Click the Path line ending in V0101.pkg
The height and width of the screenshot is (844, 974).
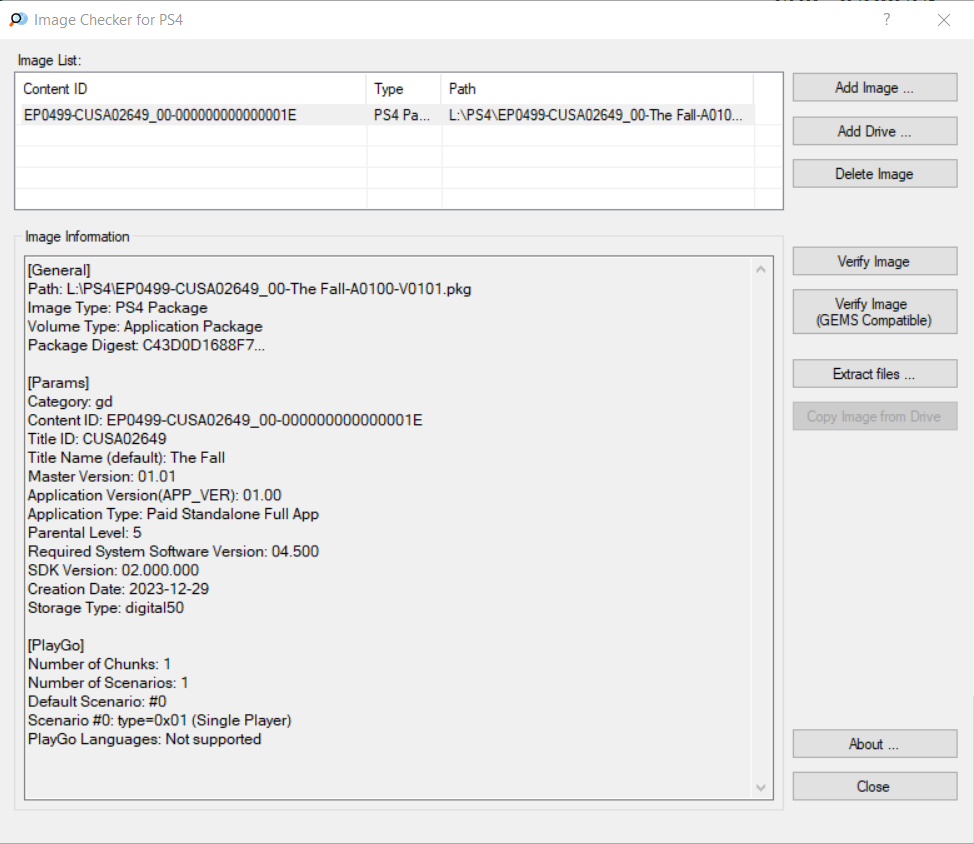tap(250, 289)
